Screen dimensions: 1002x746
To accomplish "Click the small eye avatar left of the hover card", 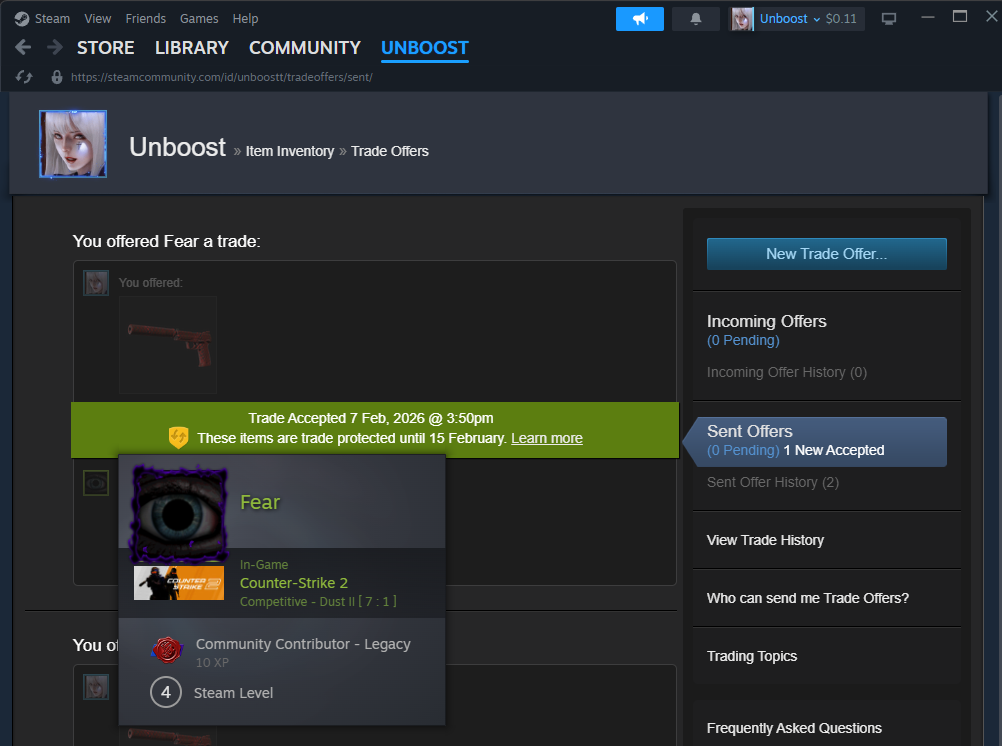I will pyautogui.click(x=96, y=483).
